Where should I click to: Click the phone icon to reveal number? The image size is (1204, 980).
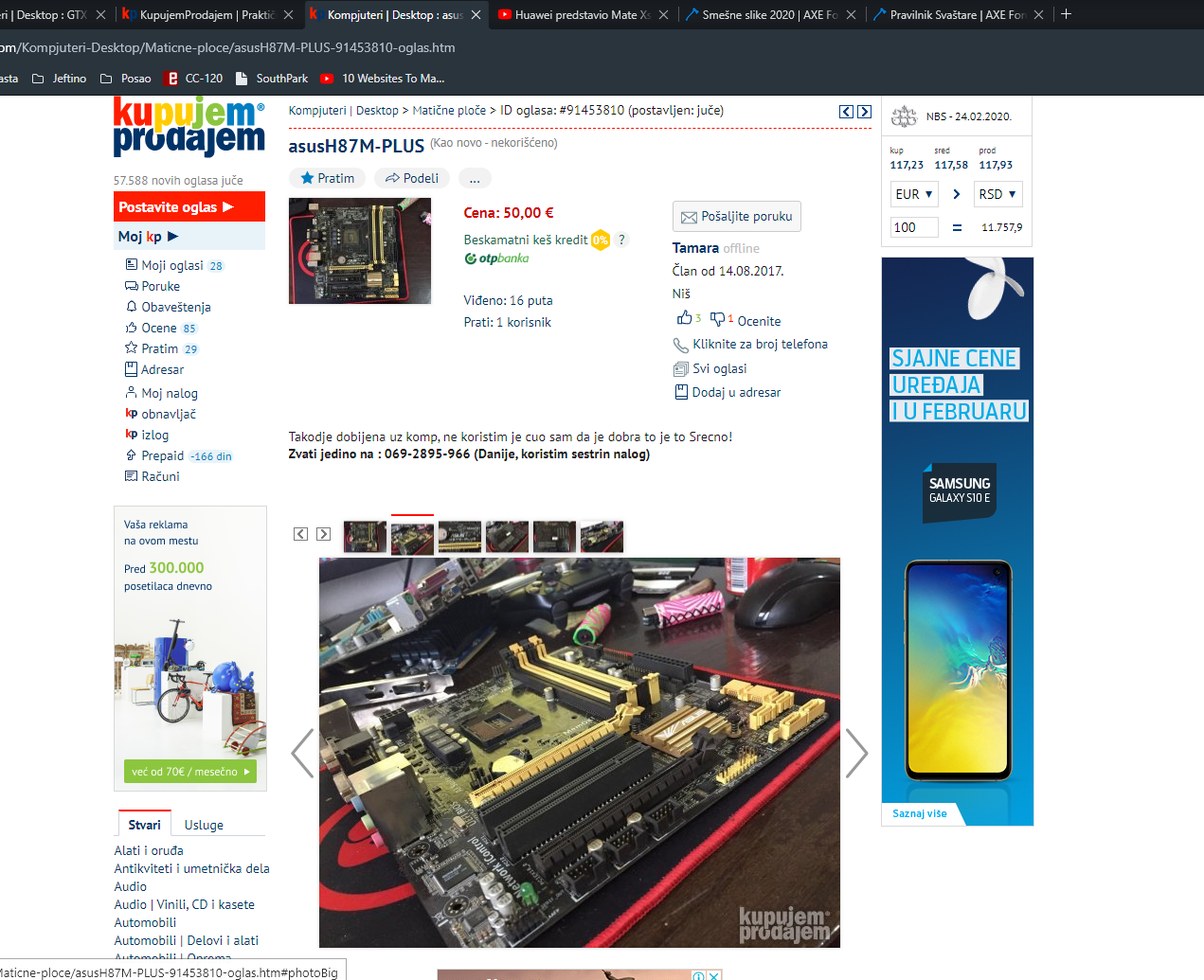pyautogui.click(x=680, y=345)
